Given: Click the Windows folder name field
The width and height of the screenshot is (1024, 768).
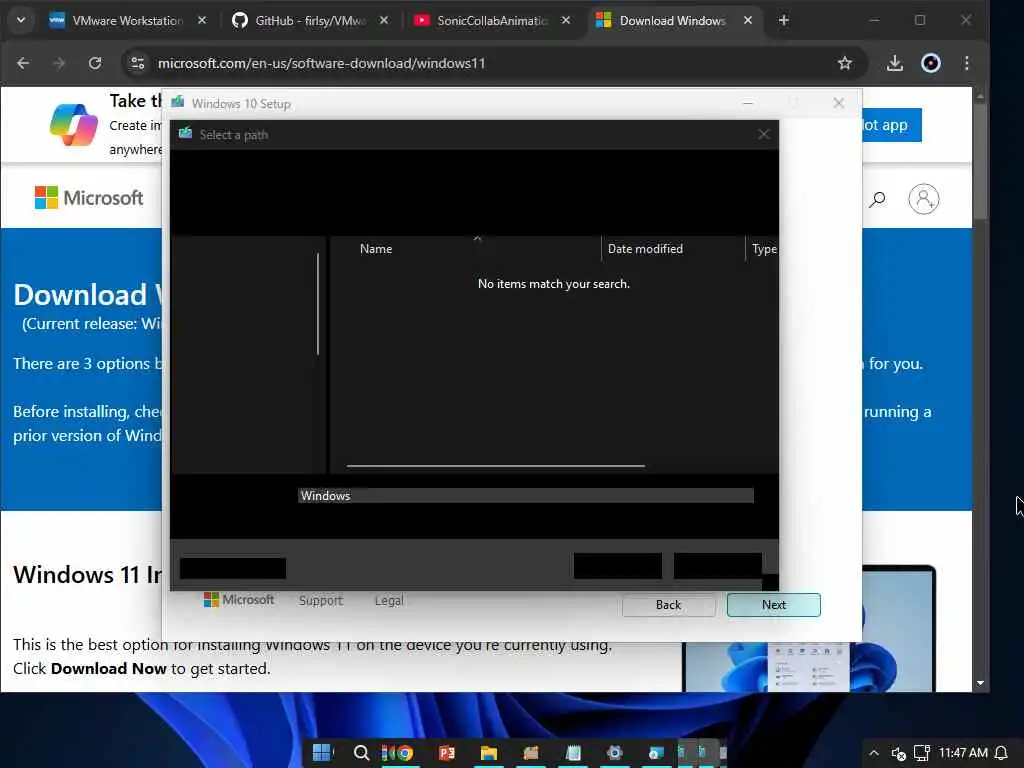Looking at the screenshot, I should pyautogui.click(x=526, y=496).
